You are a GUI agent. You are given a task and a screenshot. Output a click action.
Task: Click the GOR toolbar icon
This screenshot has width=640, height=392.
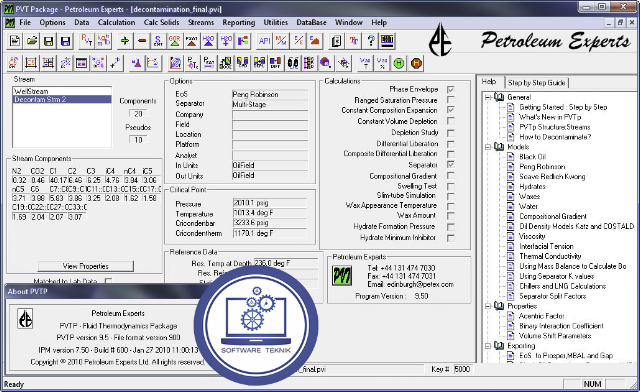pyautogui.click(x=175, y=41)
